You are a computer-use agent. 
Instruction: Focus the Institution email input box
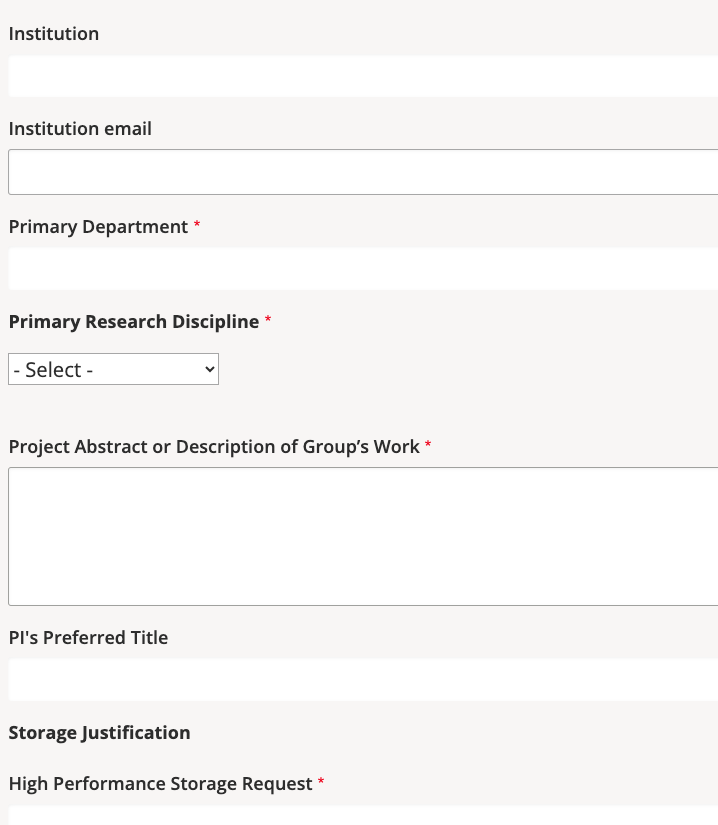362,172
